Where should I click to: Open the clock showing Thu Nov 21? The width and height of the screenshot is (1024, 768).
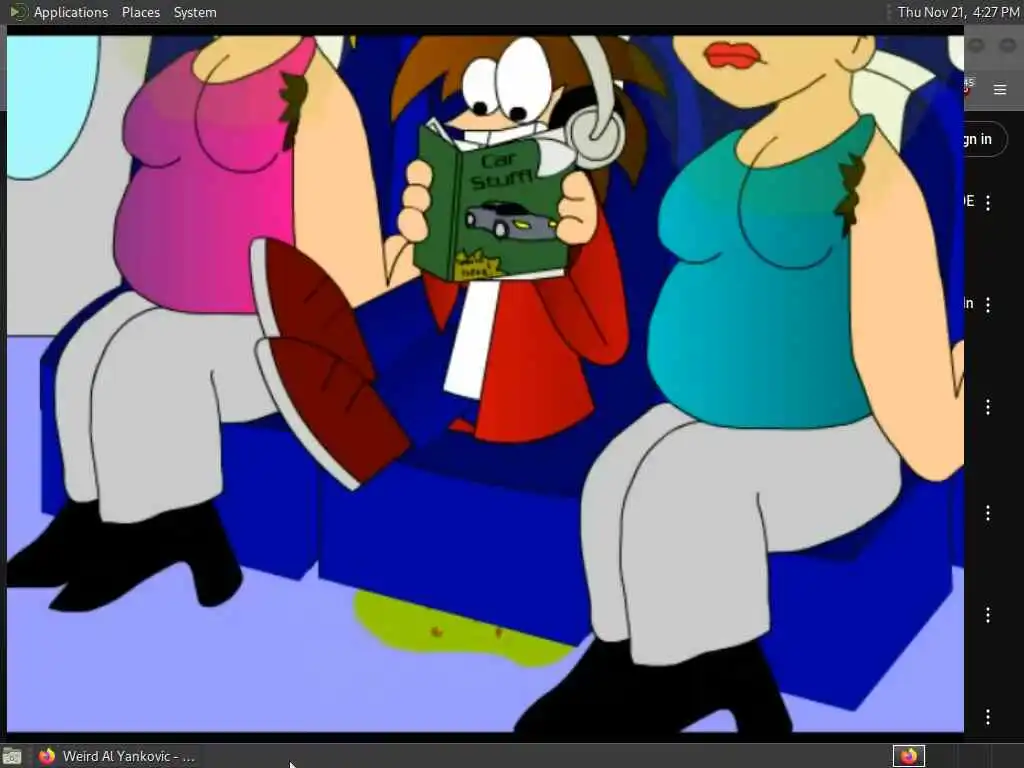(958, 12)
